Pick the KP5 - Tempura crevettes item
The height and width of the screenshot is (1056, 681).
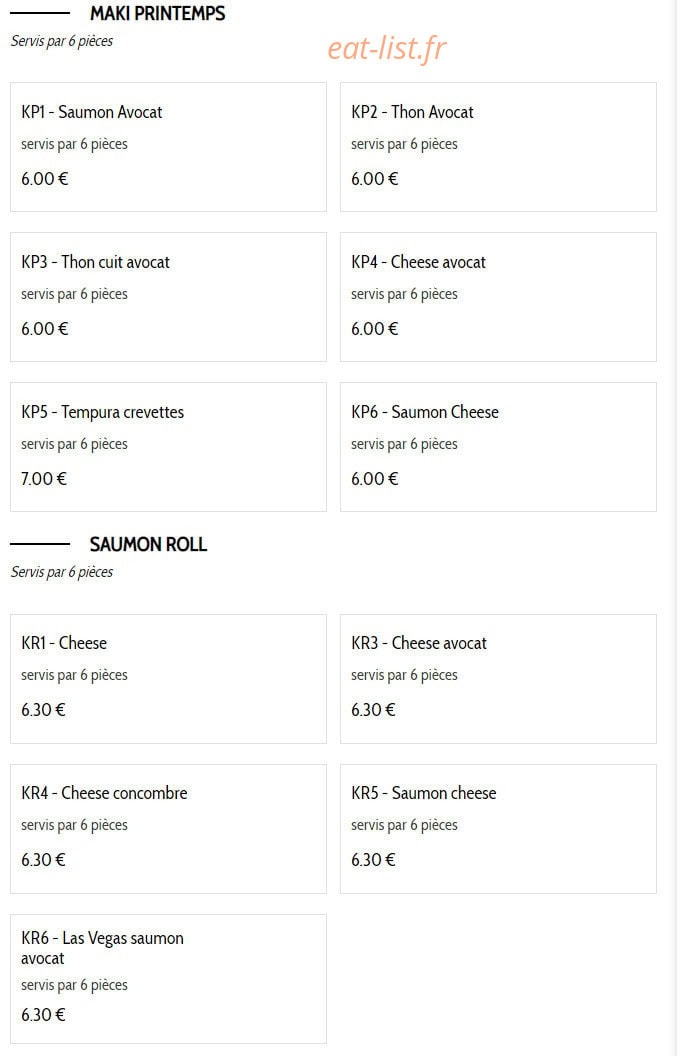[x=168, y=447]
